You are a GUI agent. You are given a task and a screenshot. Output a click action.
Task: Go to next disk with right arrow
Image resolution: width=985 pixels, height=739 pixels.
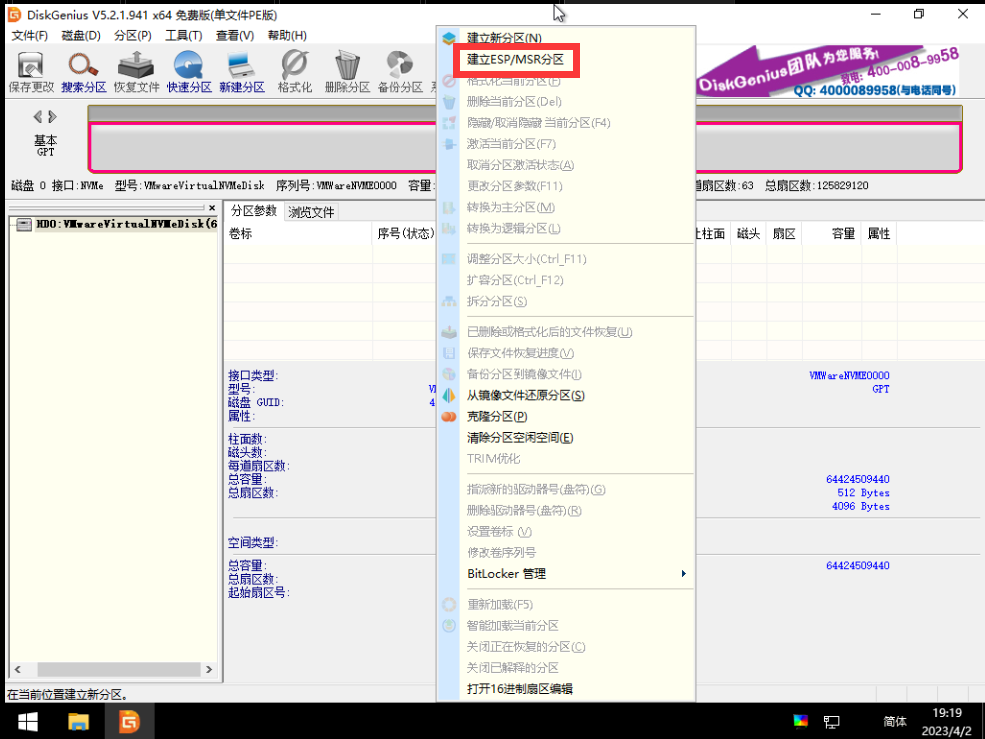tap(52, 116)
